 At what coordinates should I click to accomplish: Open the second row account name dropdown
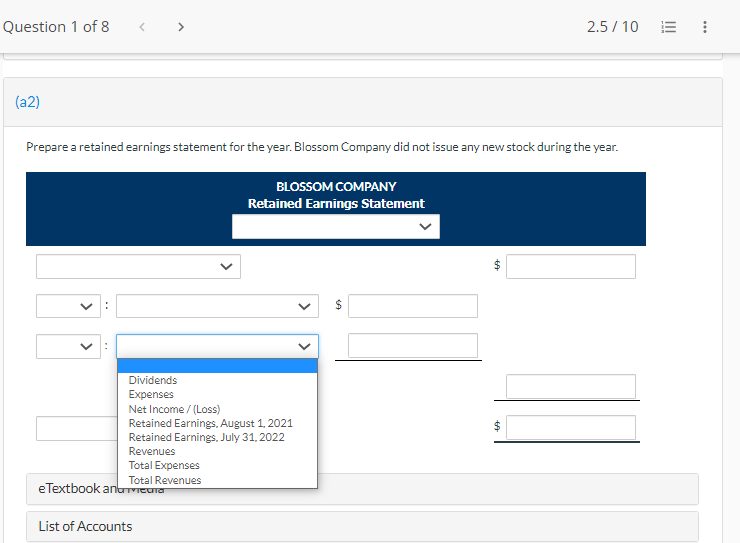(x=218, y=306)
